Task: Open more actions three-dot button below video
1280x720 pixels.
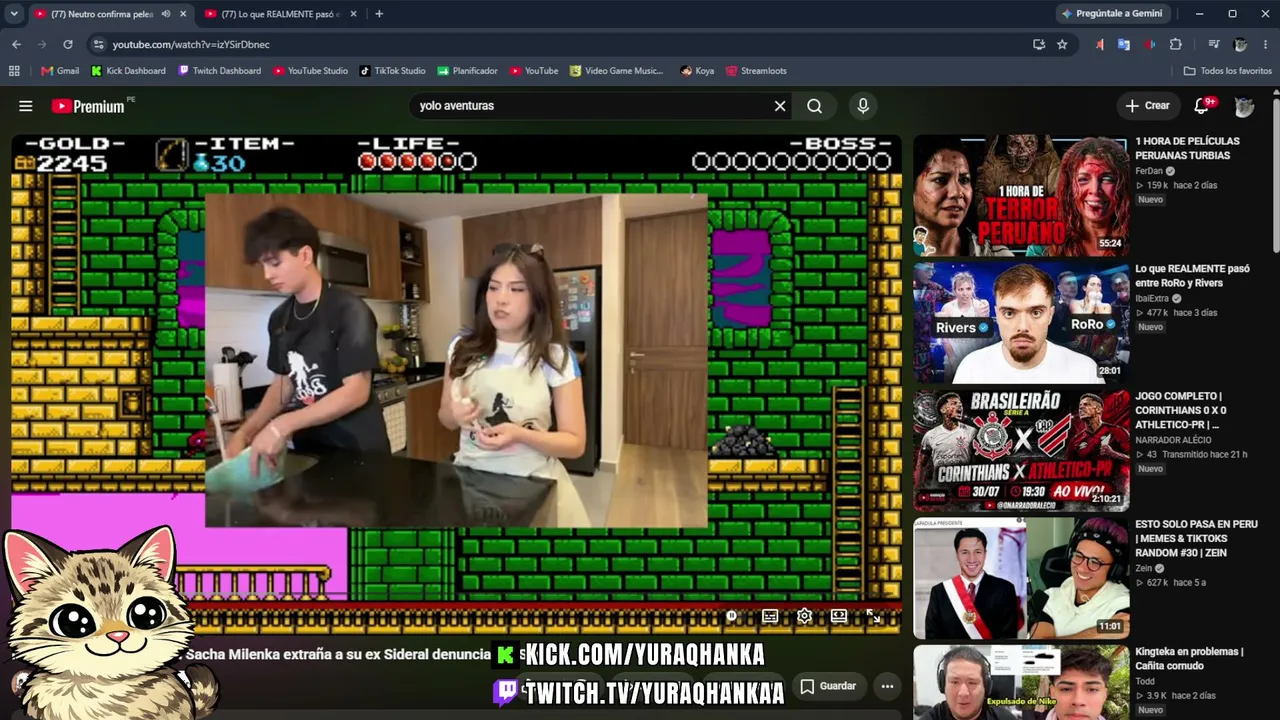Action: [886, 686]
